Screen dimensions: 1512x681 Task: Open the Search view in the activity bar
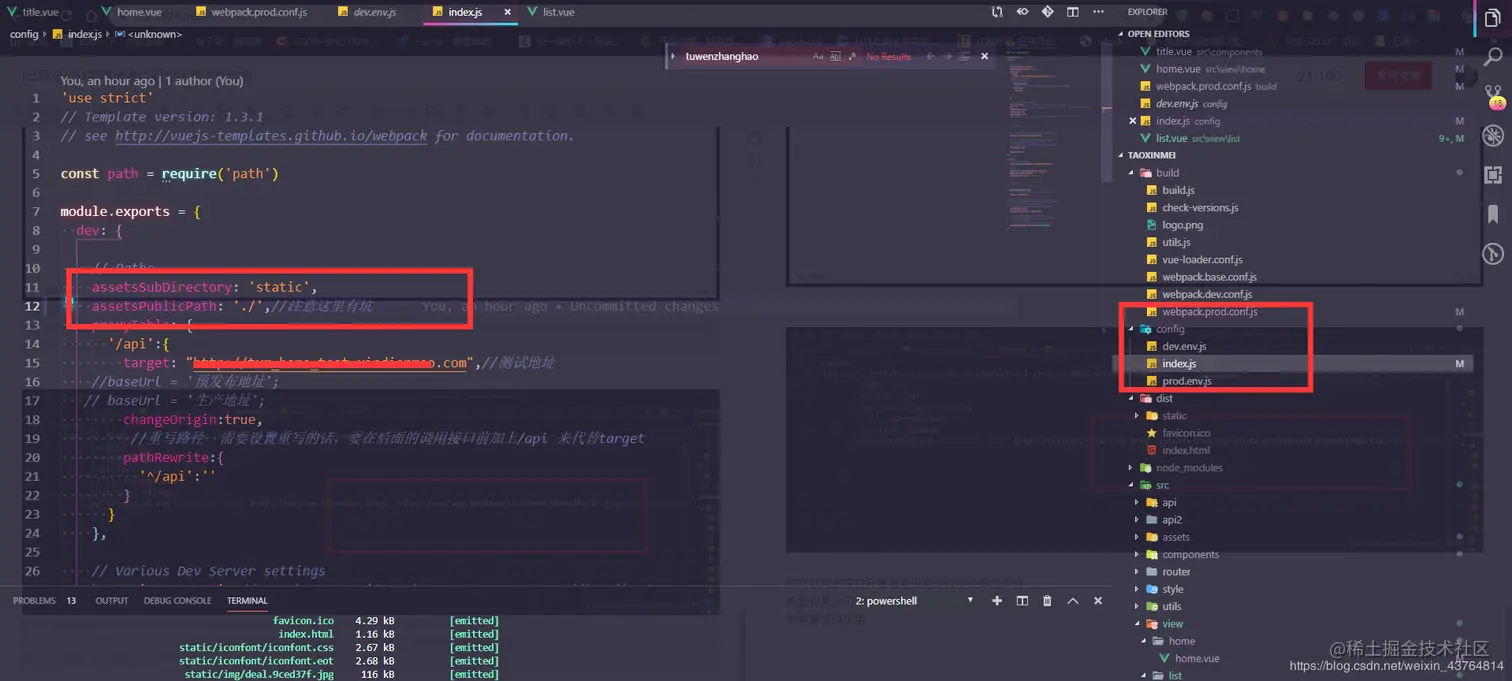(1493, 56)
